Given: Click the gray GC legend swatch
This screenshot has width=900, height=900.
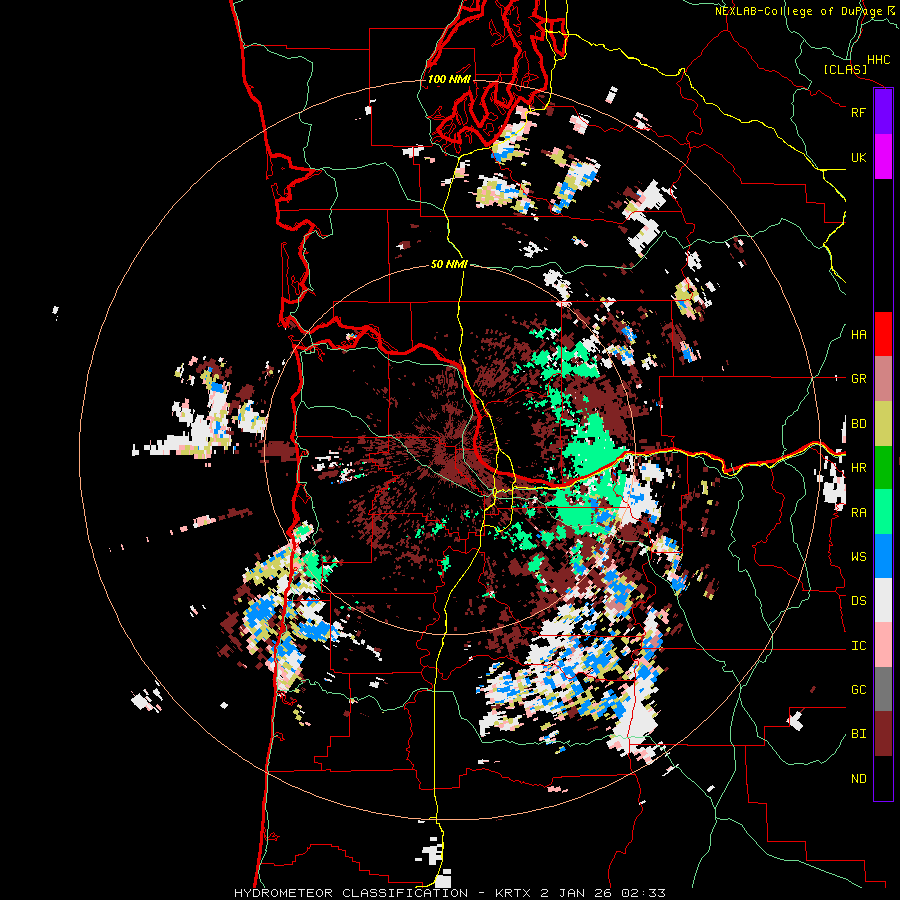Looking at the screenshot, I should point(883,689).
